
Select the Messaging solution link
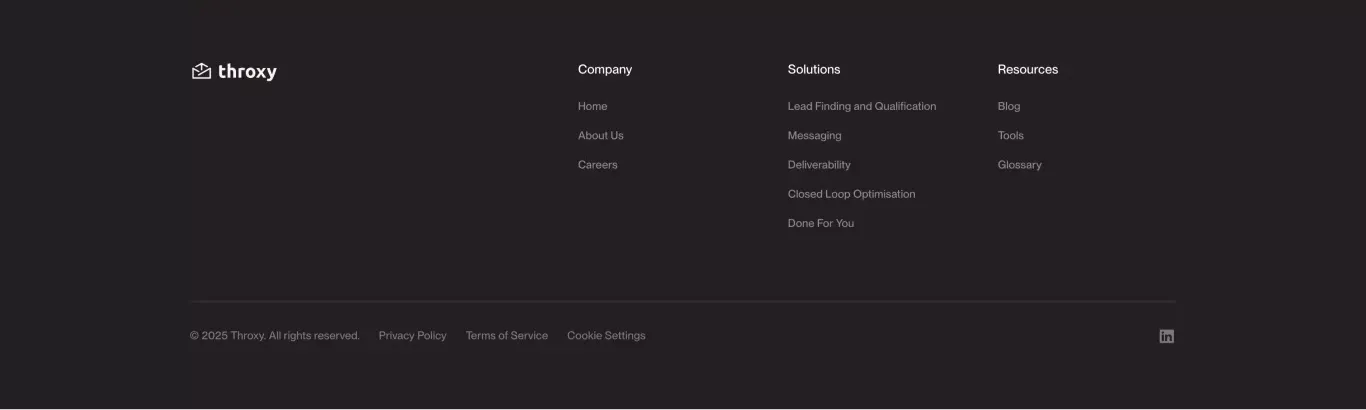(814, 135)
